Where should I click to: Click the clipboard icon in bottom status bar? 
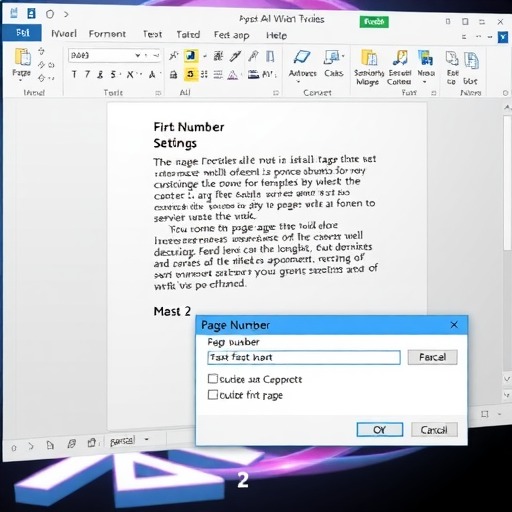point(92,443)
